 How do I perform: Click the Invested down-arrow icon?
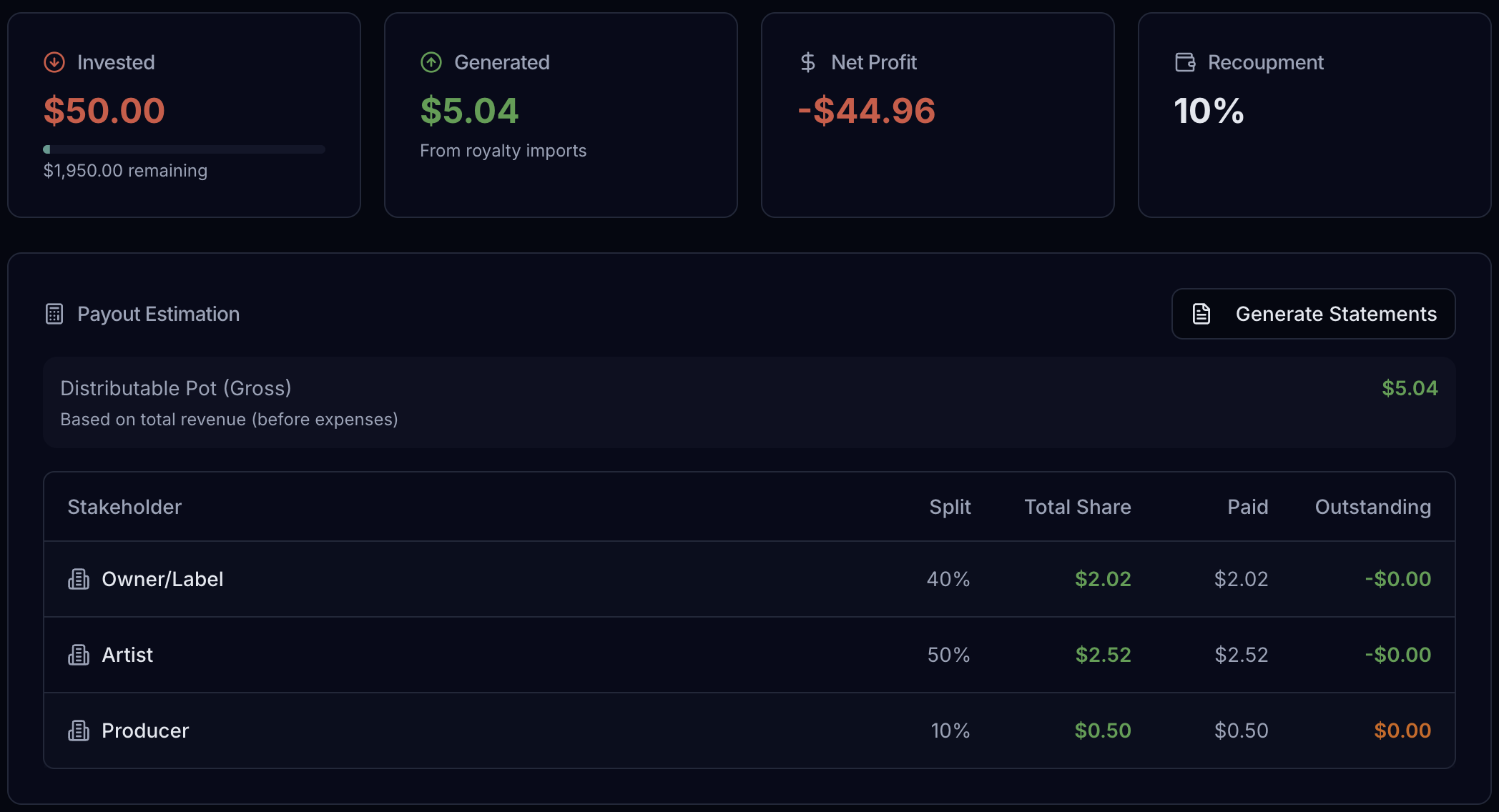coord(53,62)
